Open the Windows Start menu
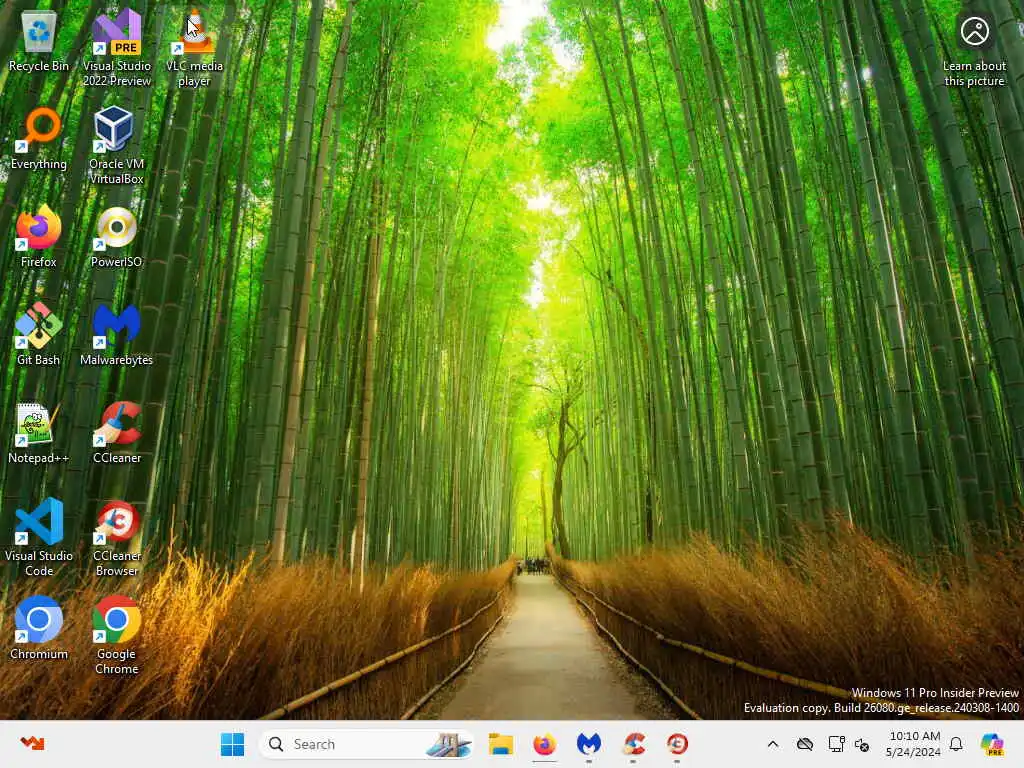This screenshot has width=1024, height=768. tap(232, 744)
